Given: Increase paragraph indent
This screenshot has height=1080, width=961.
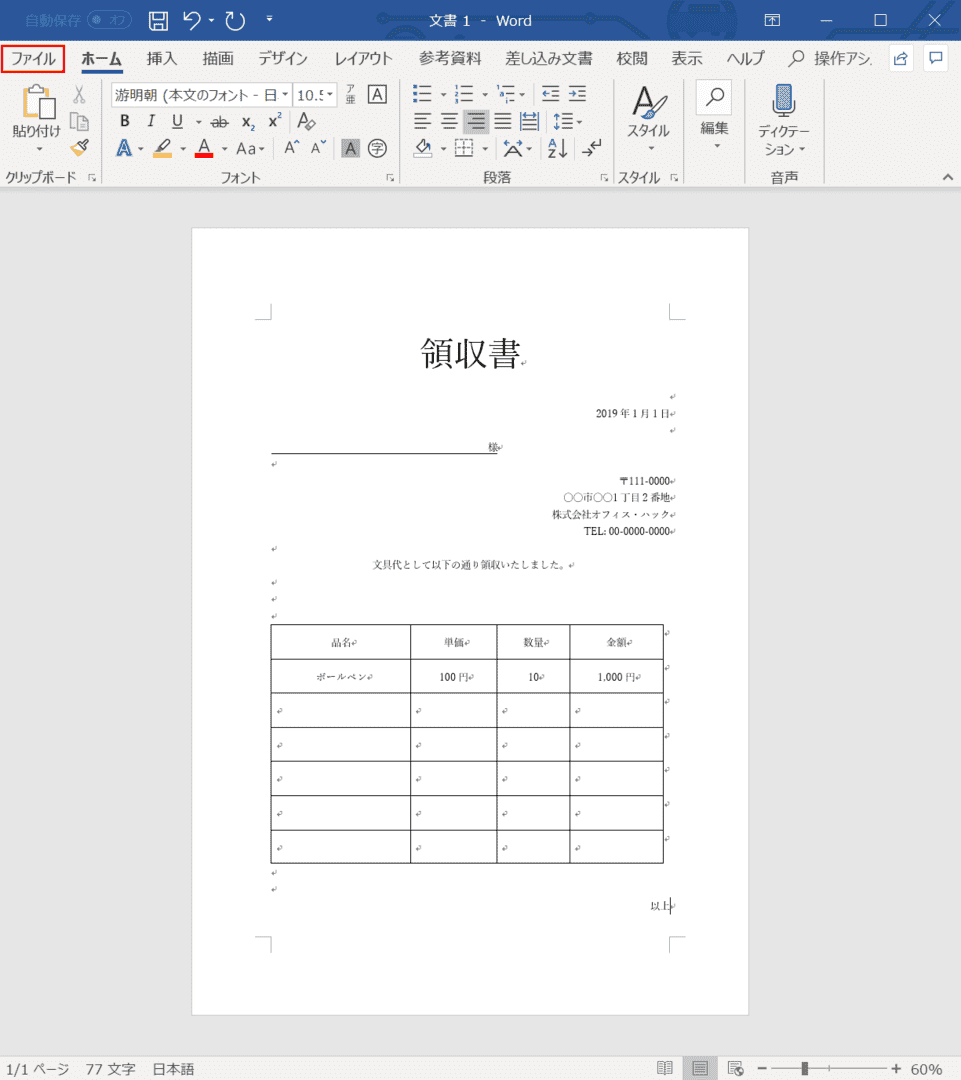Looking at the screenshot, I should pos(577,94).
